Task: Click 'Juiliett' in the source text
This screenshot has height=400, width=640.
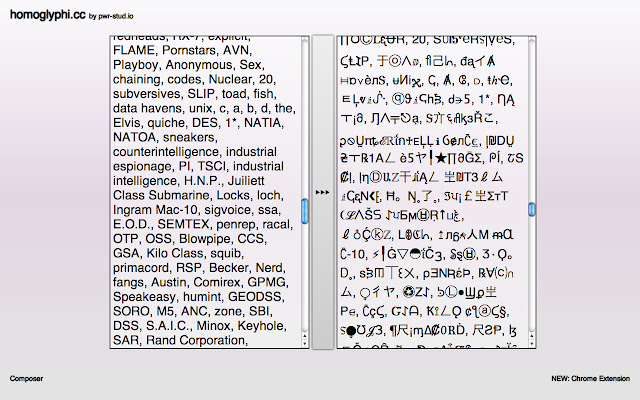Action: coord(246,181)
